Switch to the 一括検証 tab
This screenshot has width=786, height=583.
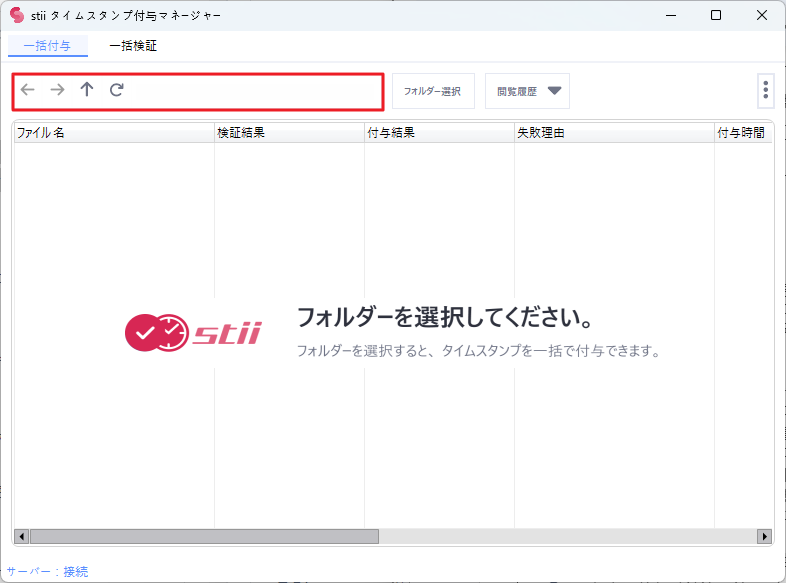[x=133, y=45]
